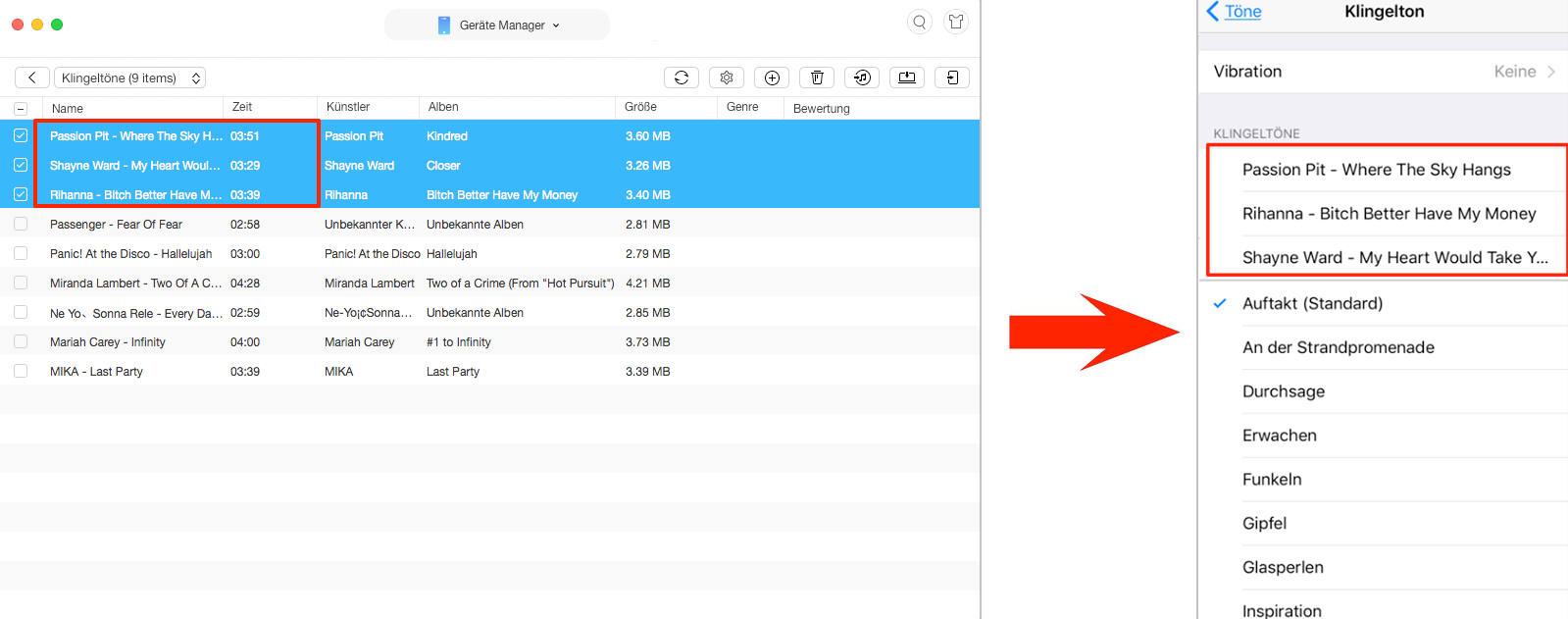Open the search magnifier icon
The height and width of the screenshot is (619, 1568).
[x=920, y=22]
